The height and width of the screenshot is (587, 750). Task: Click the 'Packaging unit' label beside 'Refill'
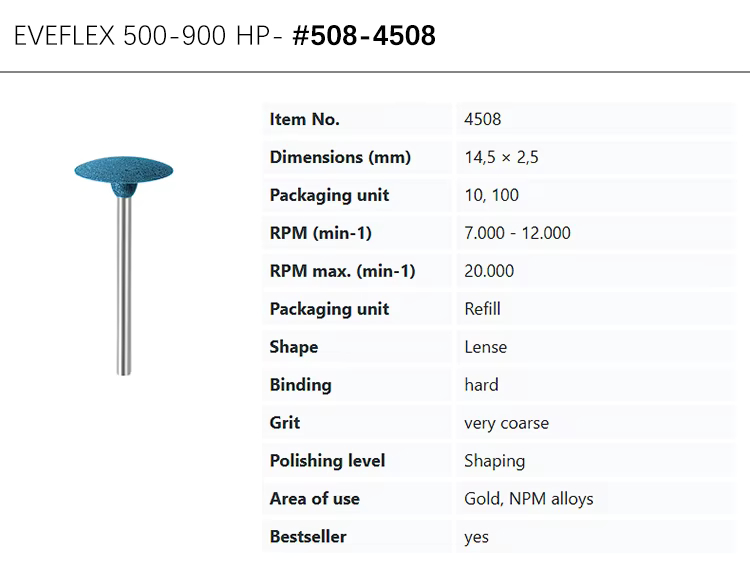click(330, 309)
